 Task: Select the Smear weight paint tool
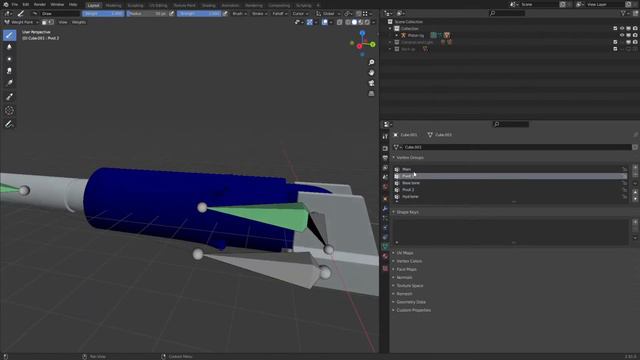9,71
